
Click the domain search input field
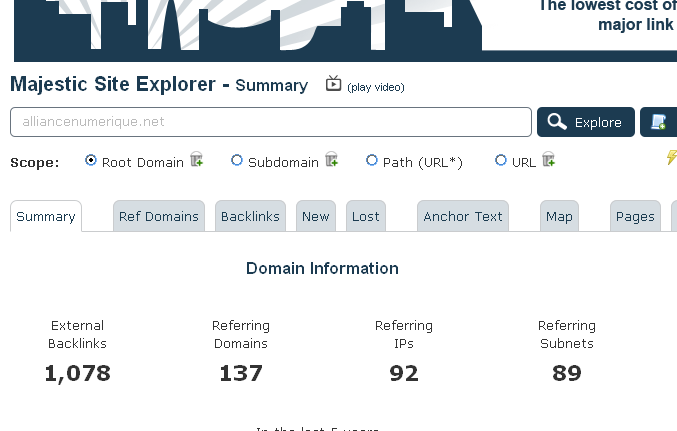tap(271, 122)
